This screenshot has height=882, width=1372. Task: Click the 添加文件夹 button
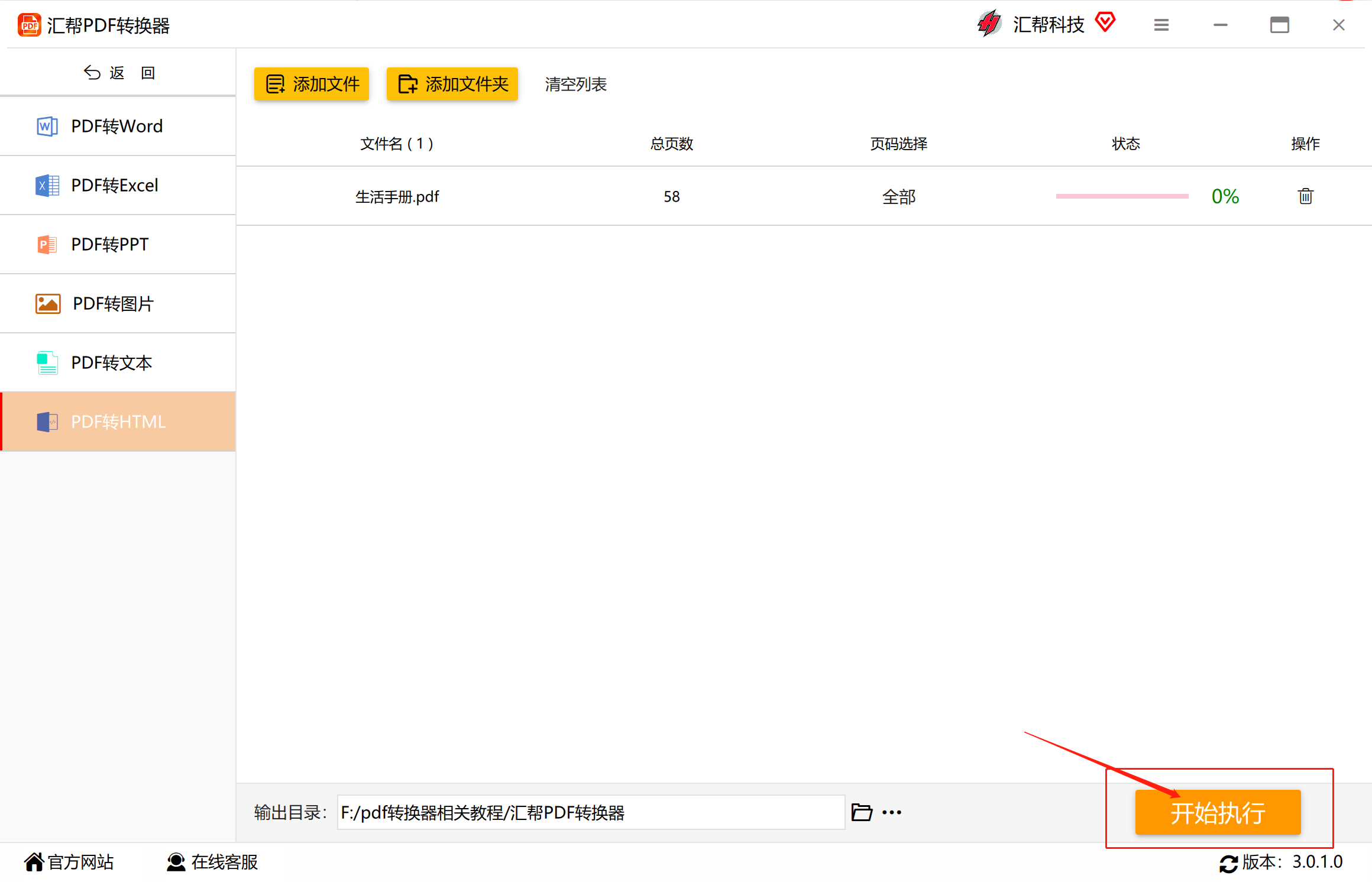(x=452, y=84)
